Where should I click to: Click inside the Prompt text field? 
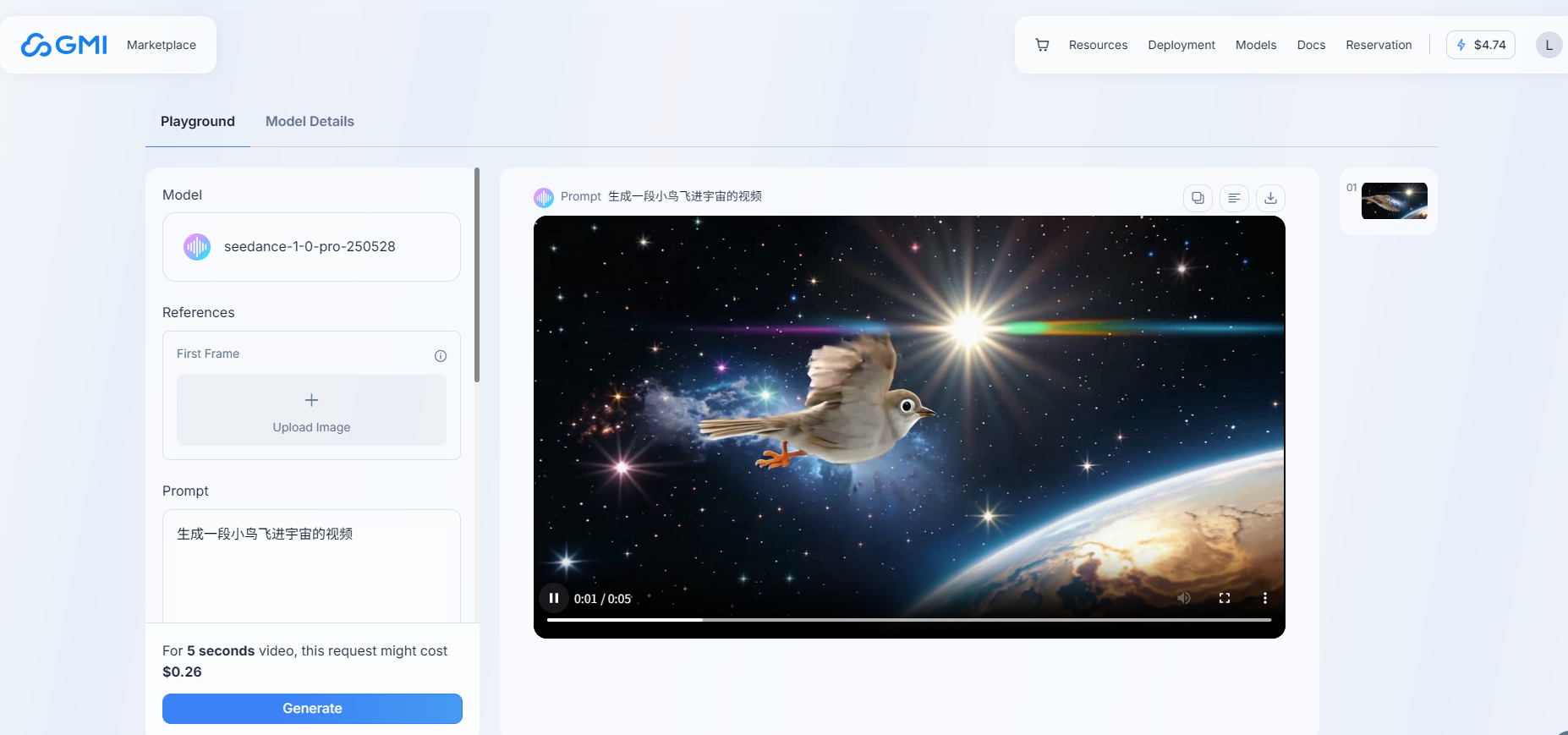(311, 566)
